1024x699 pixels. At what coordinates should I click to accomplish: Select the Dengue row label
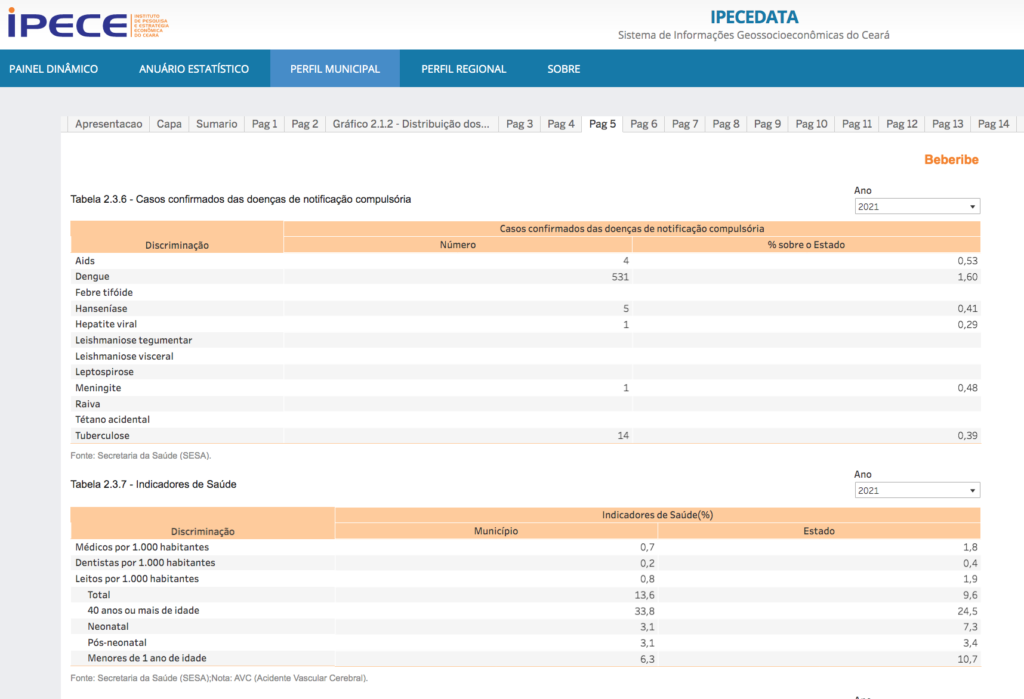pyautogui.click(x=92, y=277)
